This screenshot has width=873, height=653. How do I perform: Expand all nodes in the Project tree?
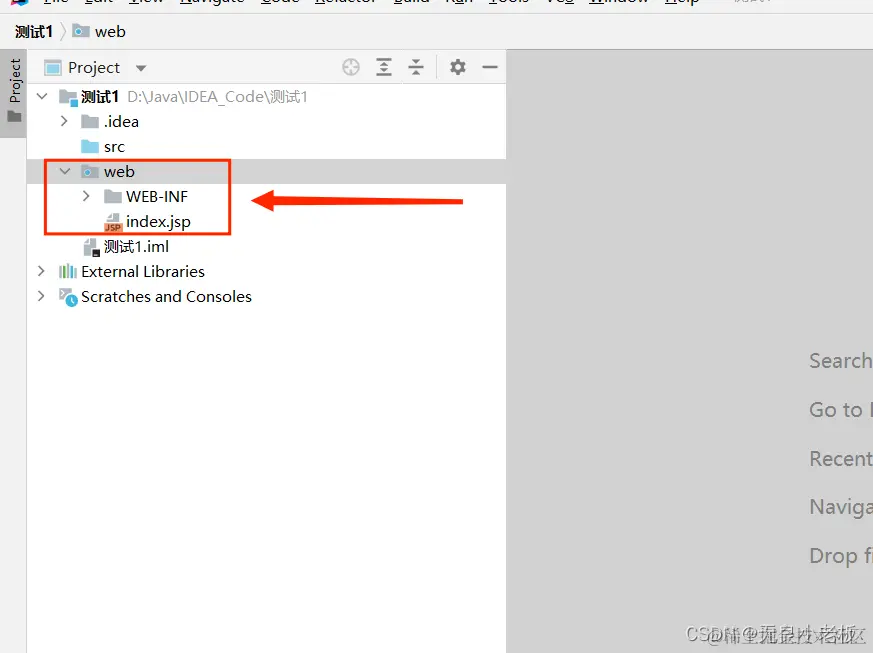(384, 67)
